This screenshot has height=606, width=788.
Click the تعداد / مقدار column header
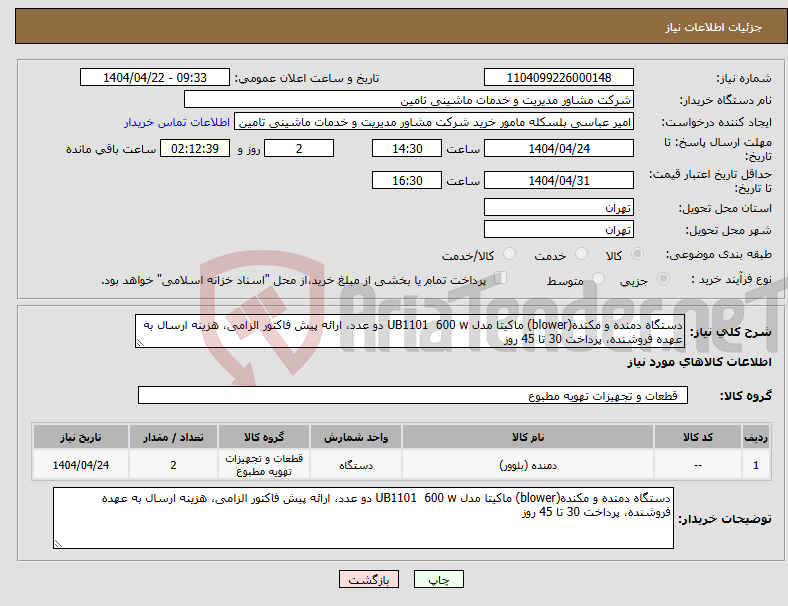173,437
